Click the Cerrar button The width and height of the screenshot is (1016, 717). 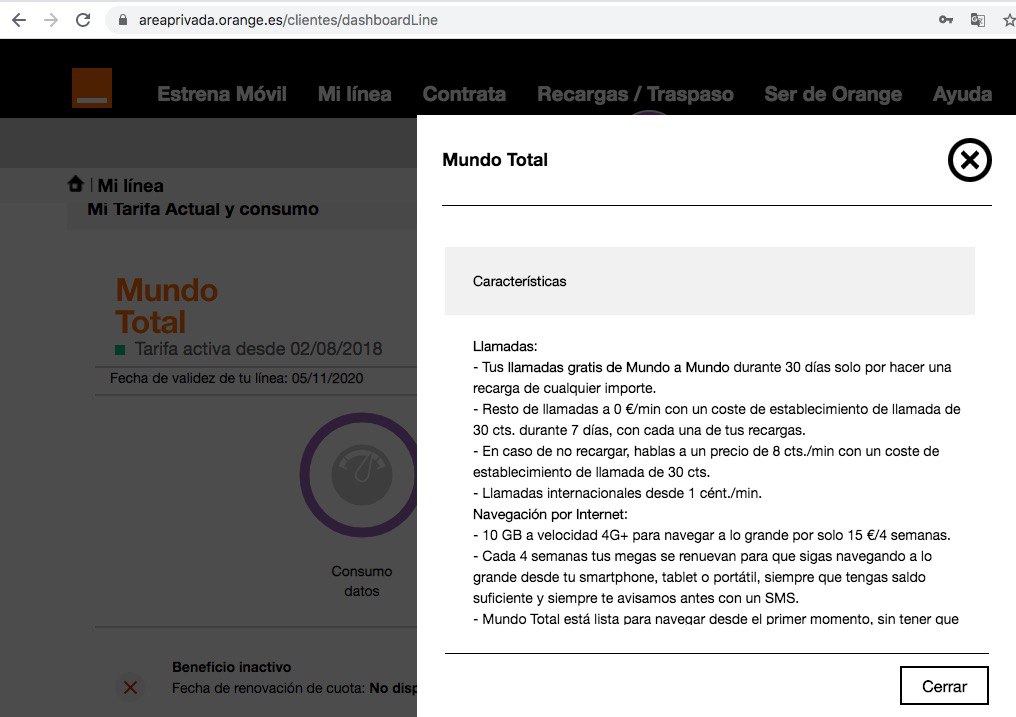point(944,686)
